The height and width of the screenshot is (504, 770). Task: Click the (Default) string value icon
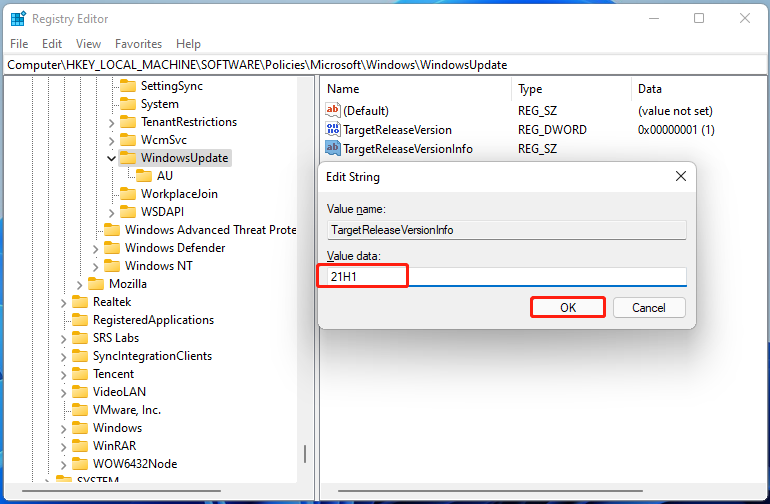[332, 110]
